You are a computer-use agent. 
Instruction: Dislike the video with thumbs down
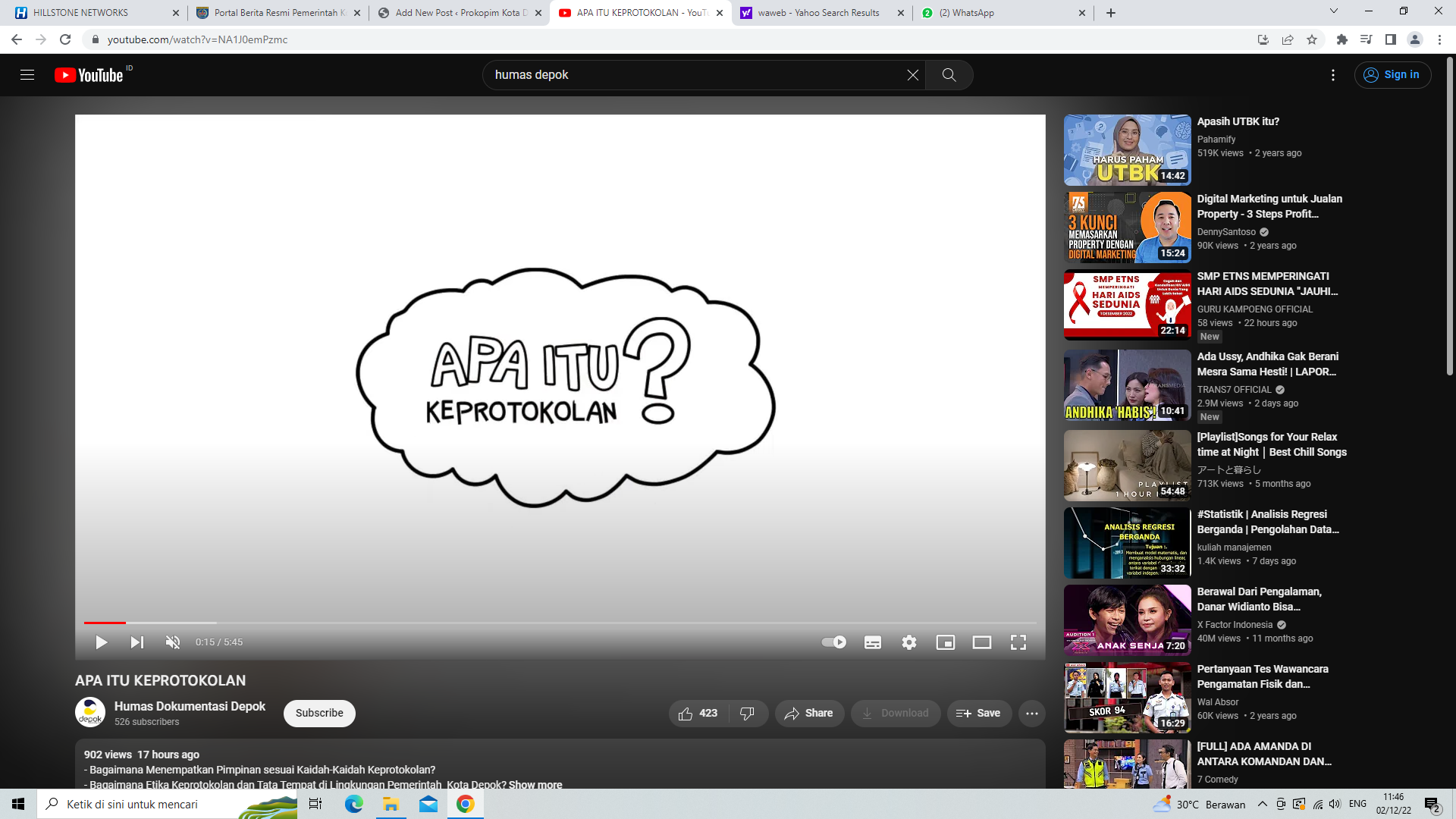point(748,714)
